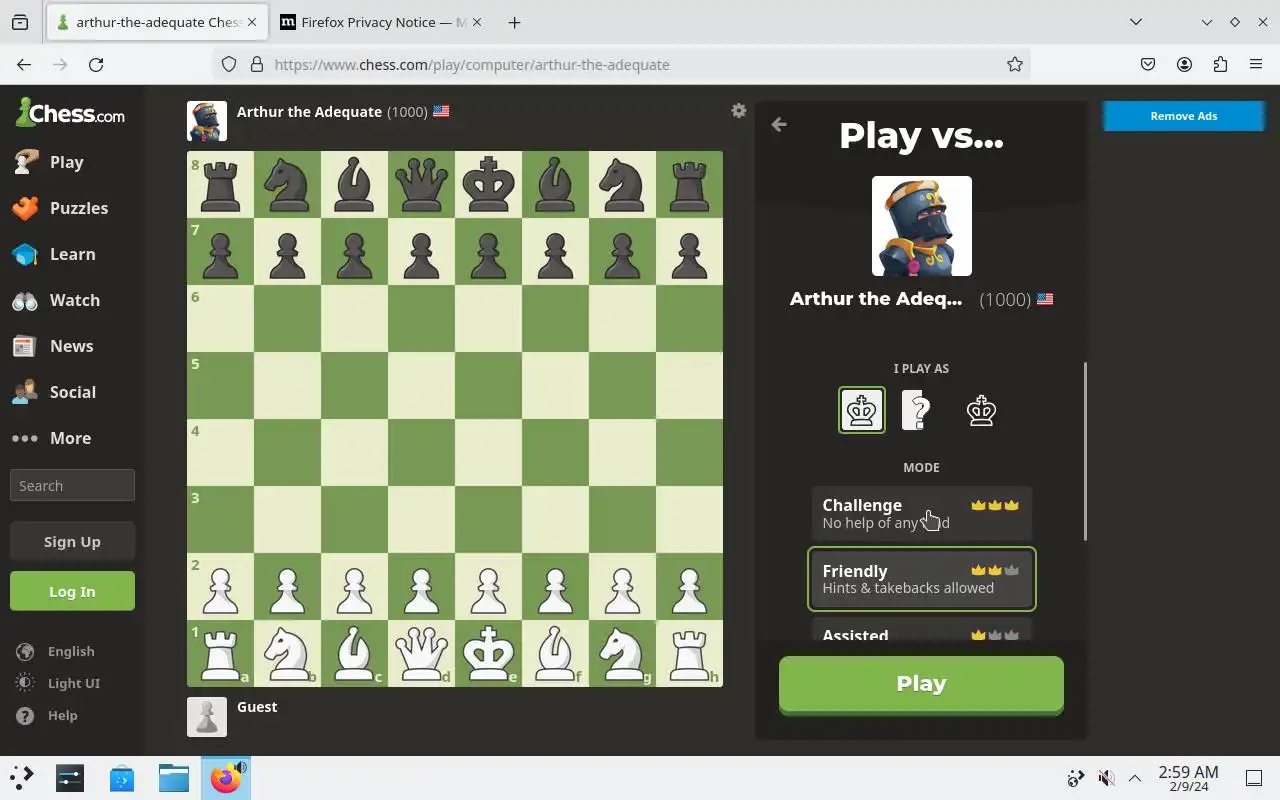Choose Challenge mode
1280x800 pixels.
921,513
